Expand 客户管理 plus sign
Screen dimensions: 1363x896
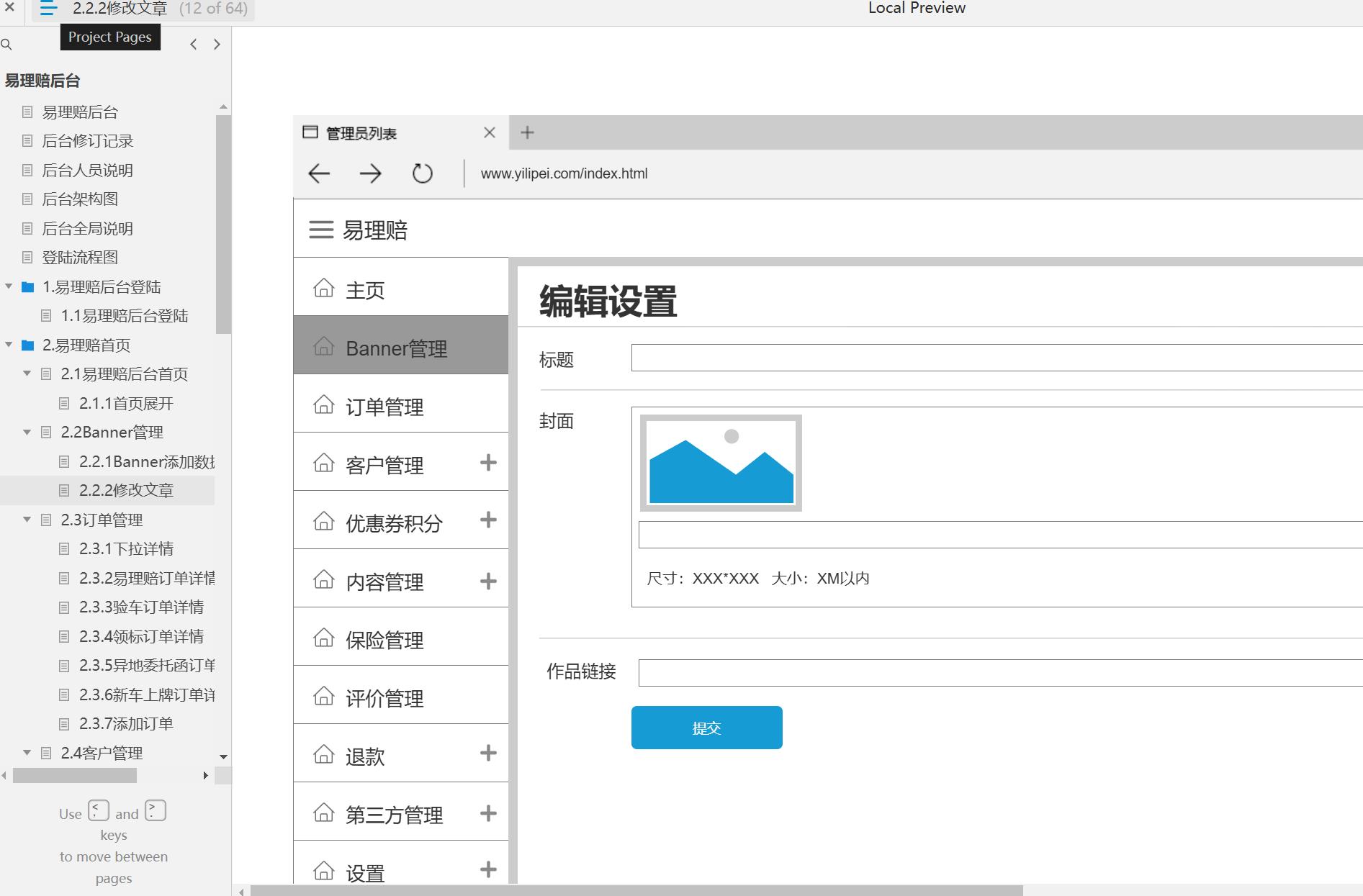[x=488, y=462]
